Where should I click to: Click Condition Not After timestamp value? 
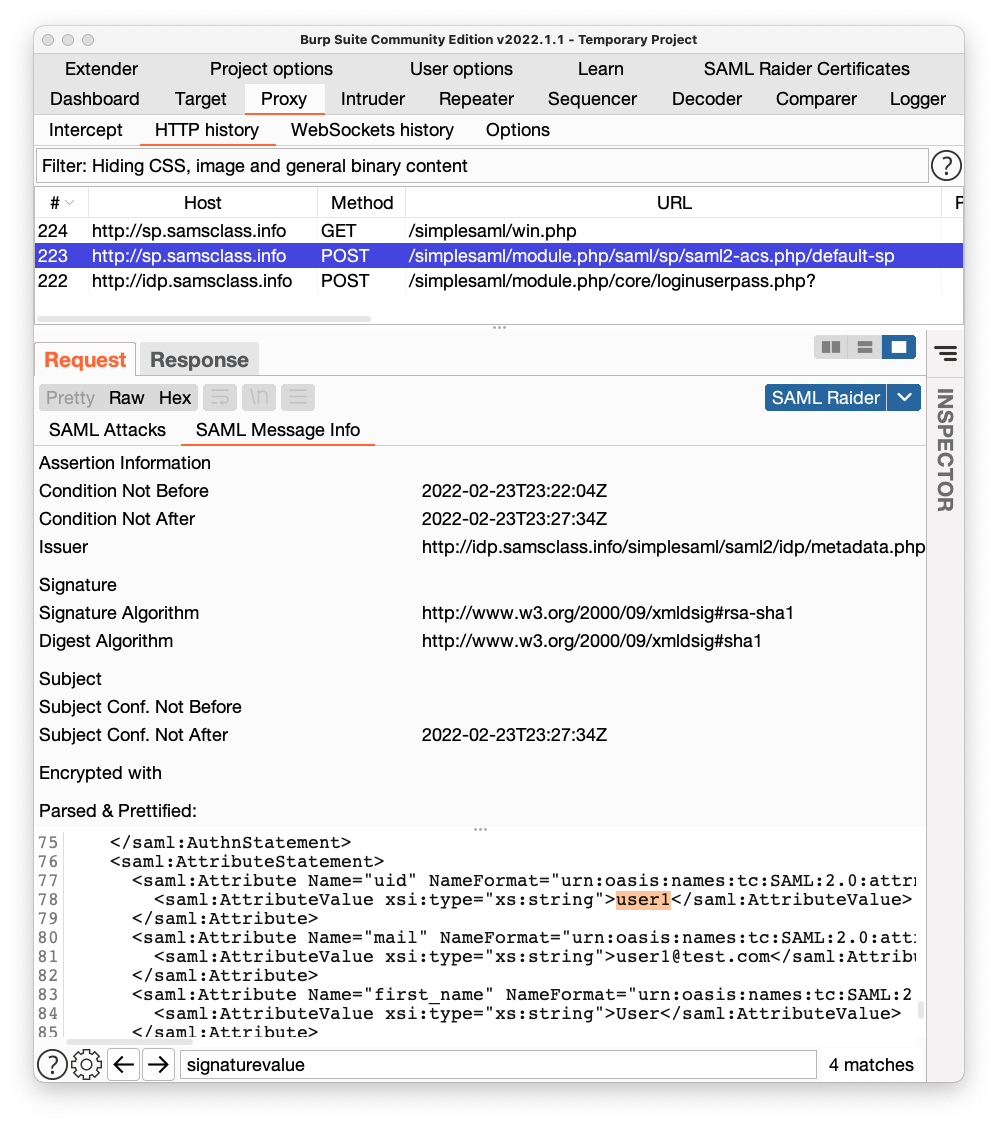pyautogui.click(x=514, y=519)
